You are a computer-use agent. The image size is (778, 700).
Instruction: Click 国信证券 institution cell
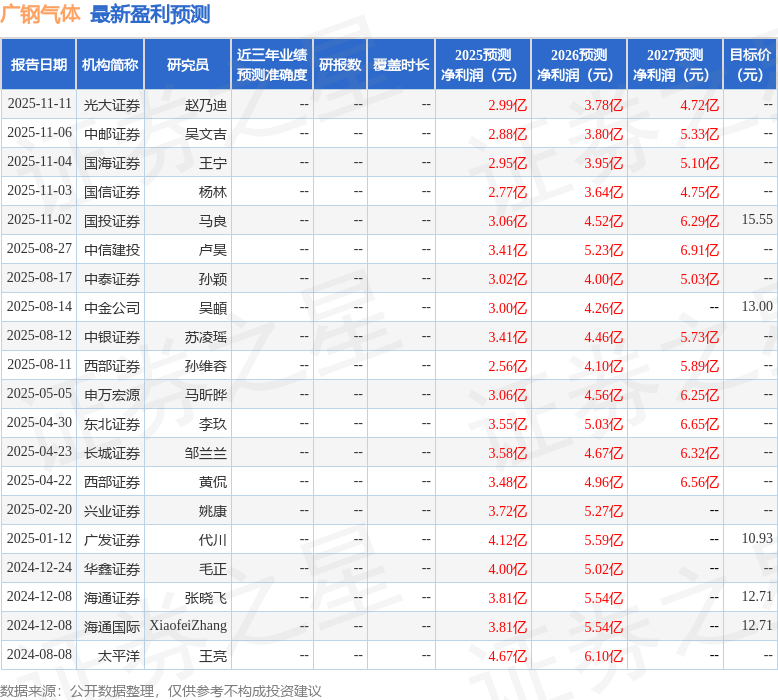point(112,192)
